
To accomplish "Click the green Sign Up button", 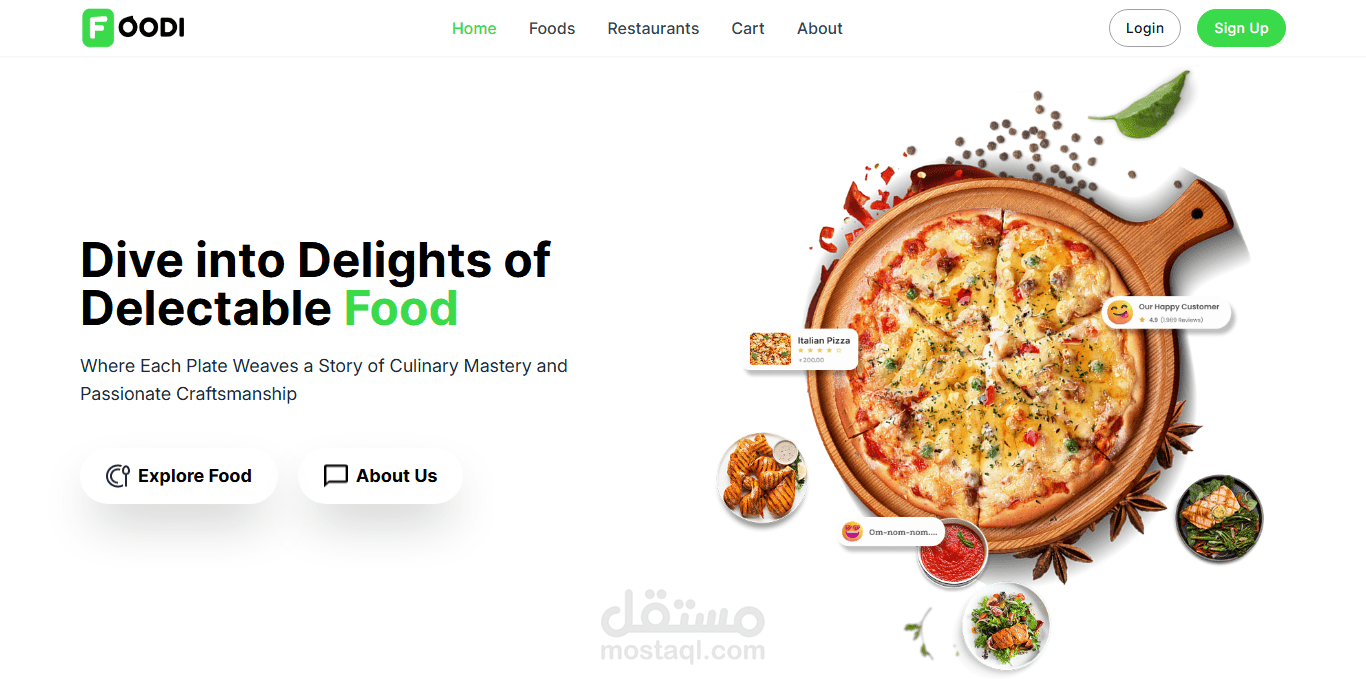I will [x=1241, y=28].
